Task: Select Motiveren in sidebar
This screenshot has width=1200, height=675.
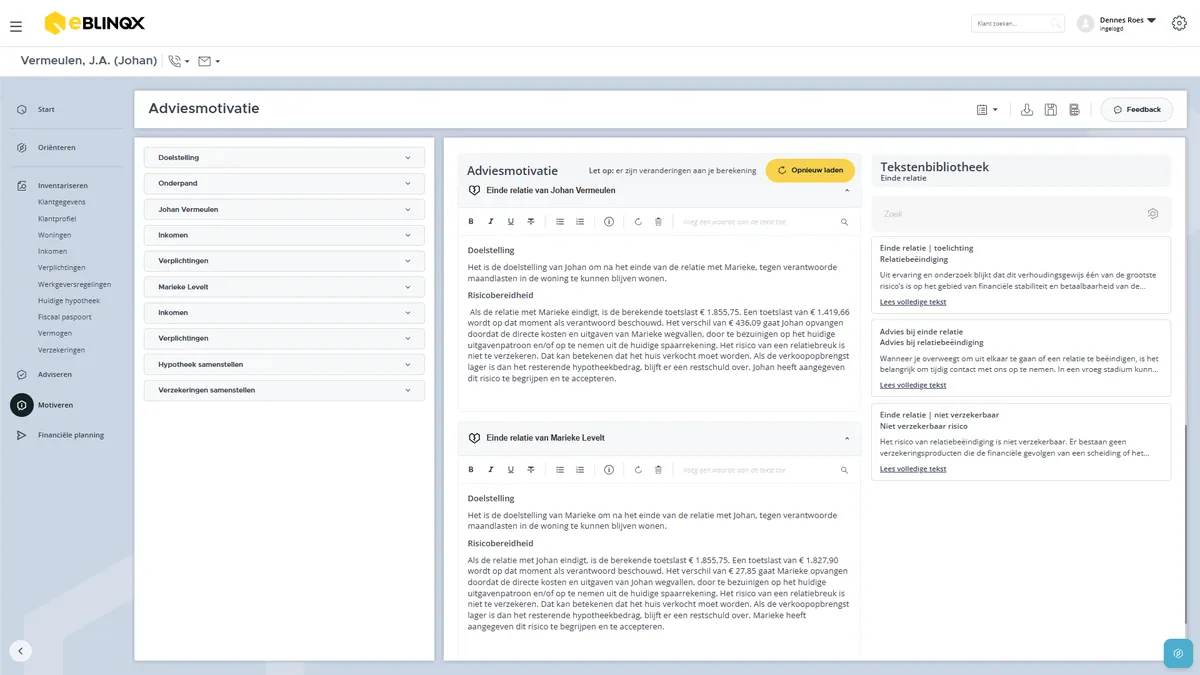Action: coord(55,405)
